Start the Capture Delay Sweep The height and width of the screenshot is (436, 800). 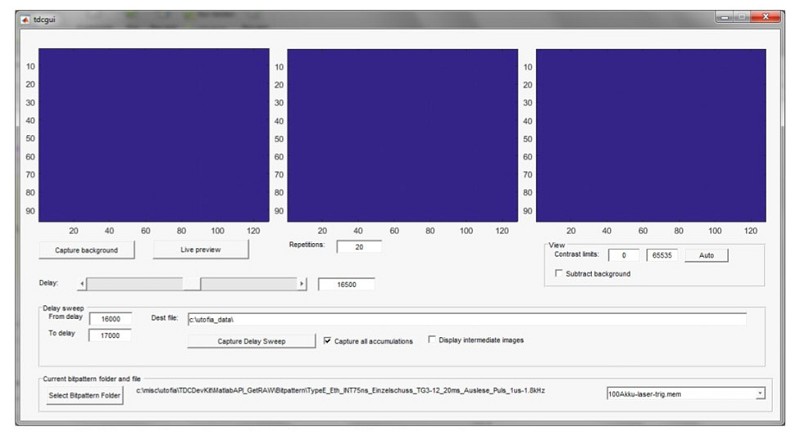pyautogui.click(x=252, y=341)
